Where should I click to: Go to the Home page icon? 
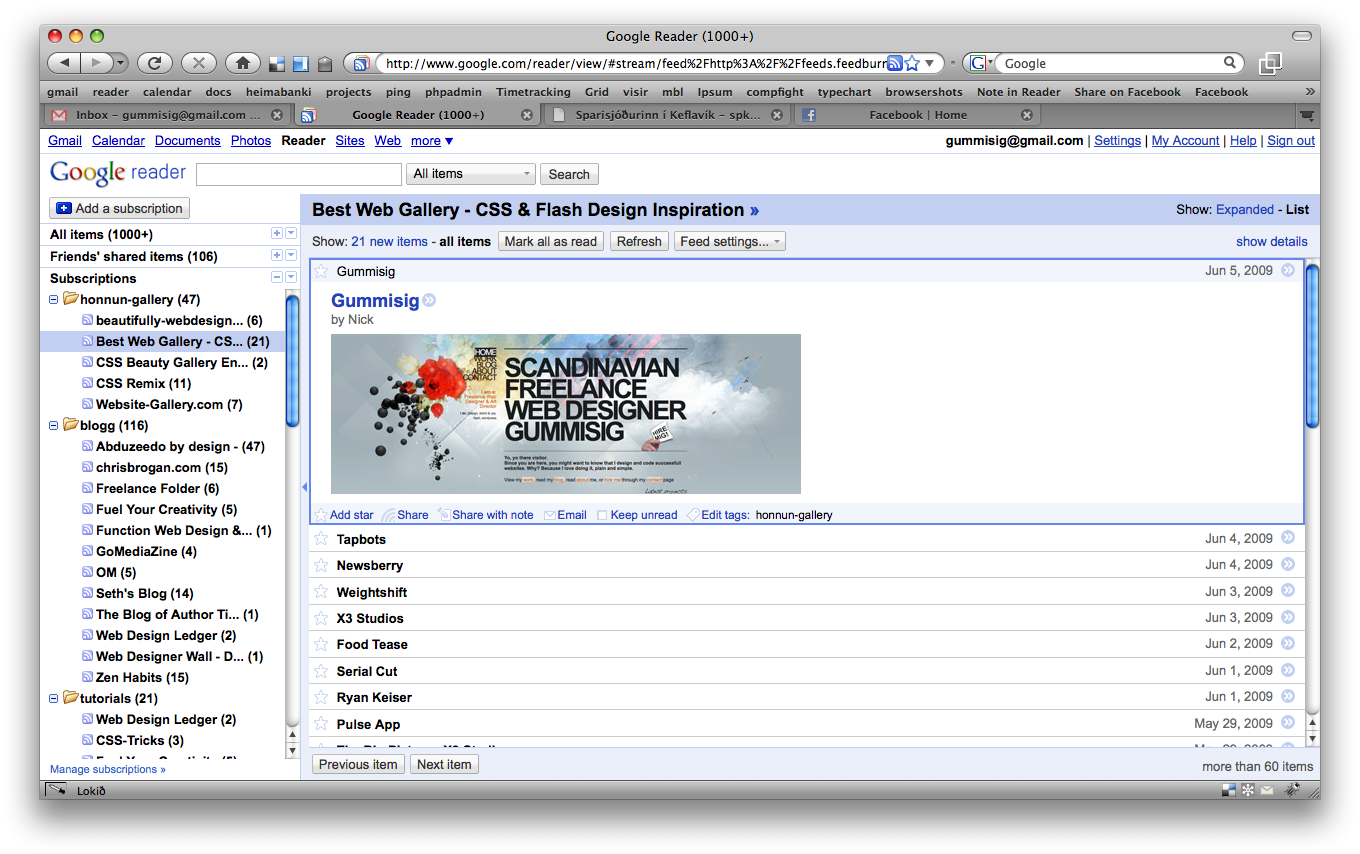click(x=243, y=63)
